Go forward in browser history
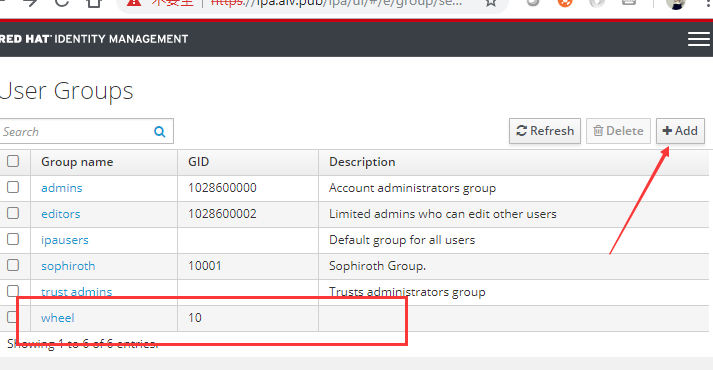The image size is (713, 370). 30,3
